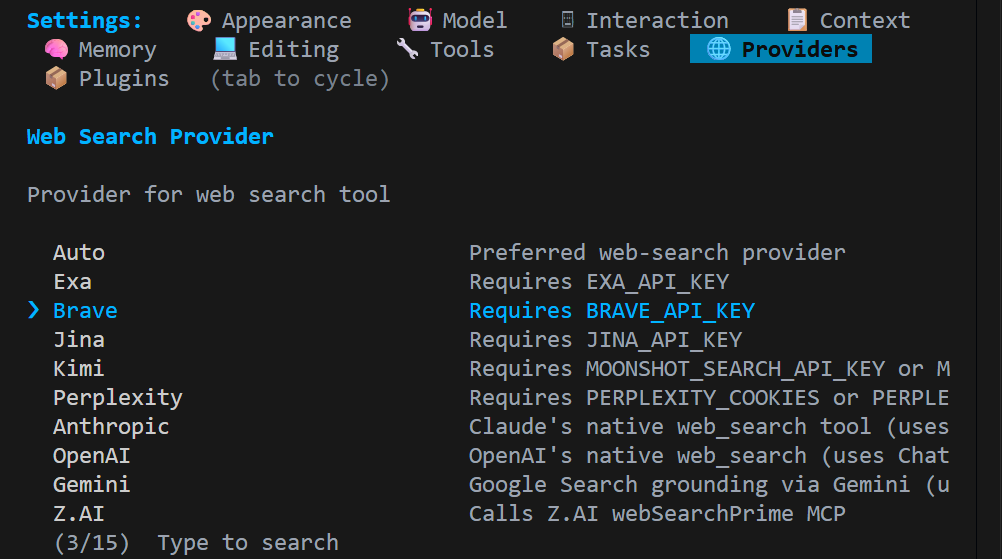
Task: Click the Context notepad icon
Action: click(x=797, y=20)
